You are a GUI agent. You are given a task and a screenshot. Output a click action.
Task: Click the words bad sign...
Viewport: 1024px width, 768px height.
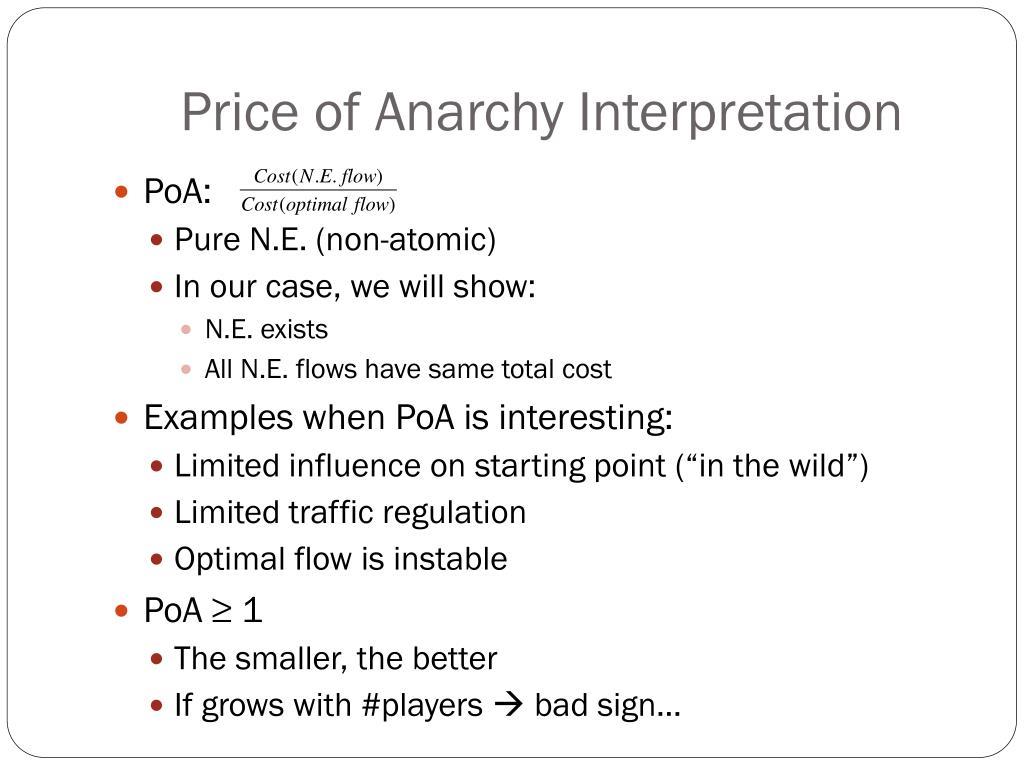[x=594, y=705]
